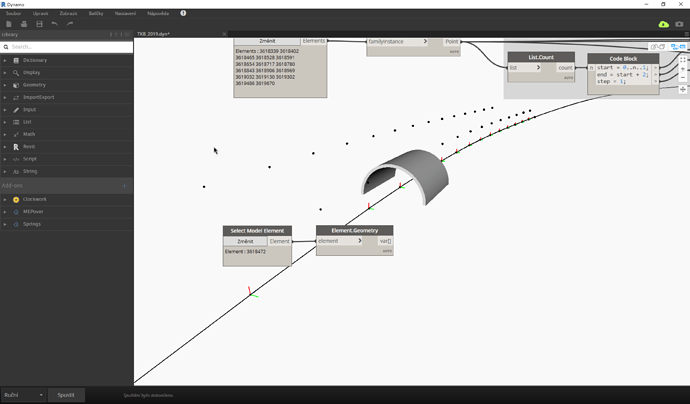
Task: Click the familyInstance input port
Action: pyautogui.click(x=397, y=41)
